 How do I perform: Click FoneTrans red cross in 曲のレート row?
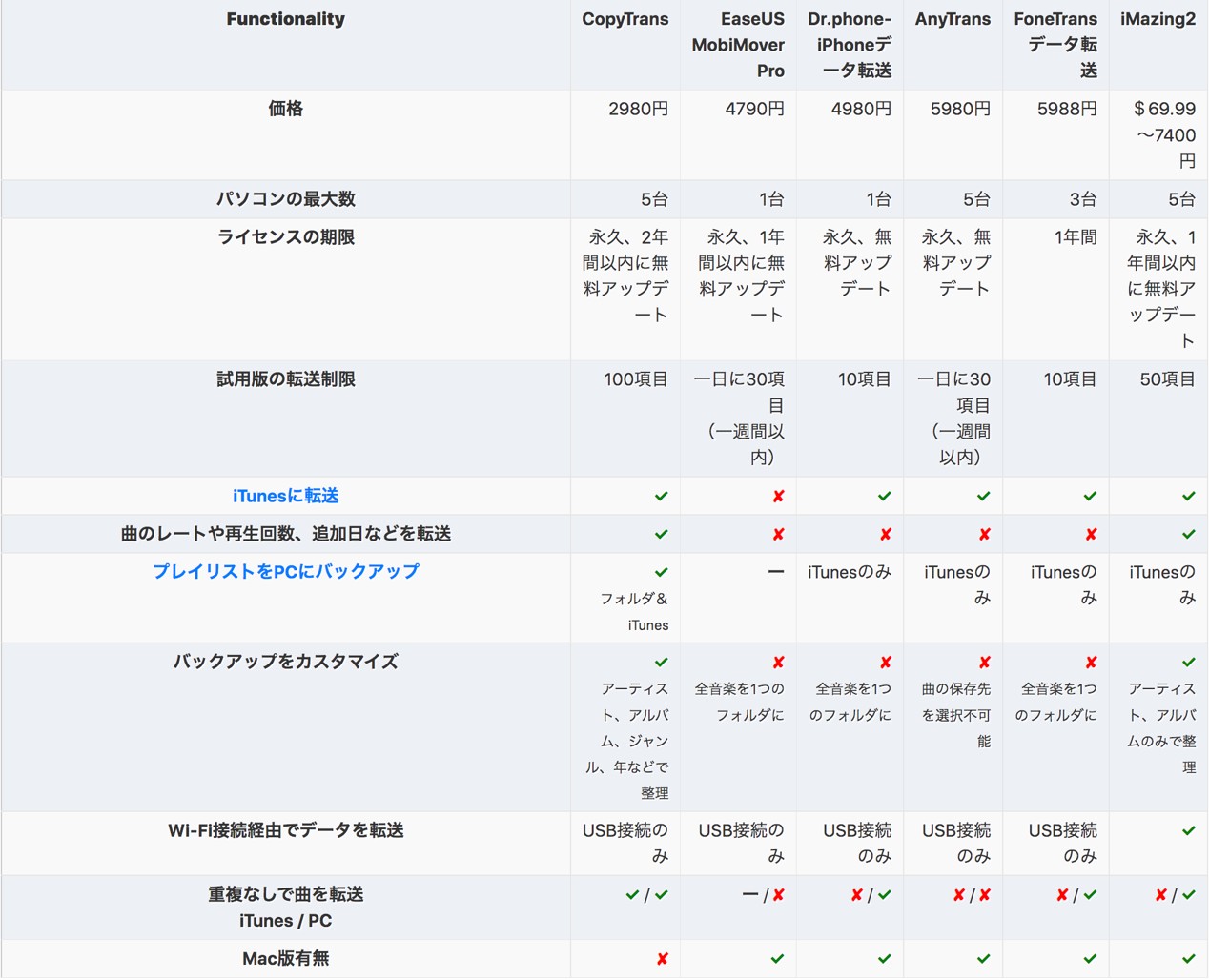pyautogui.click(x=1091, y=534)
